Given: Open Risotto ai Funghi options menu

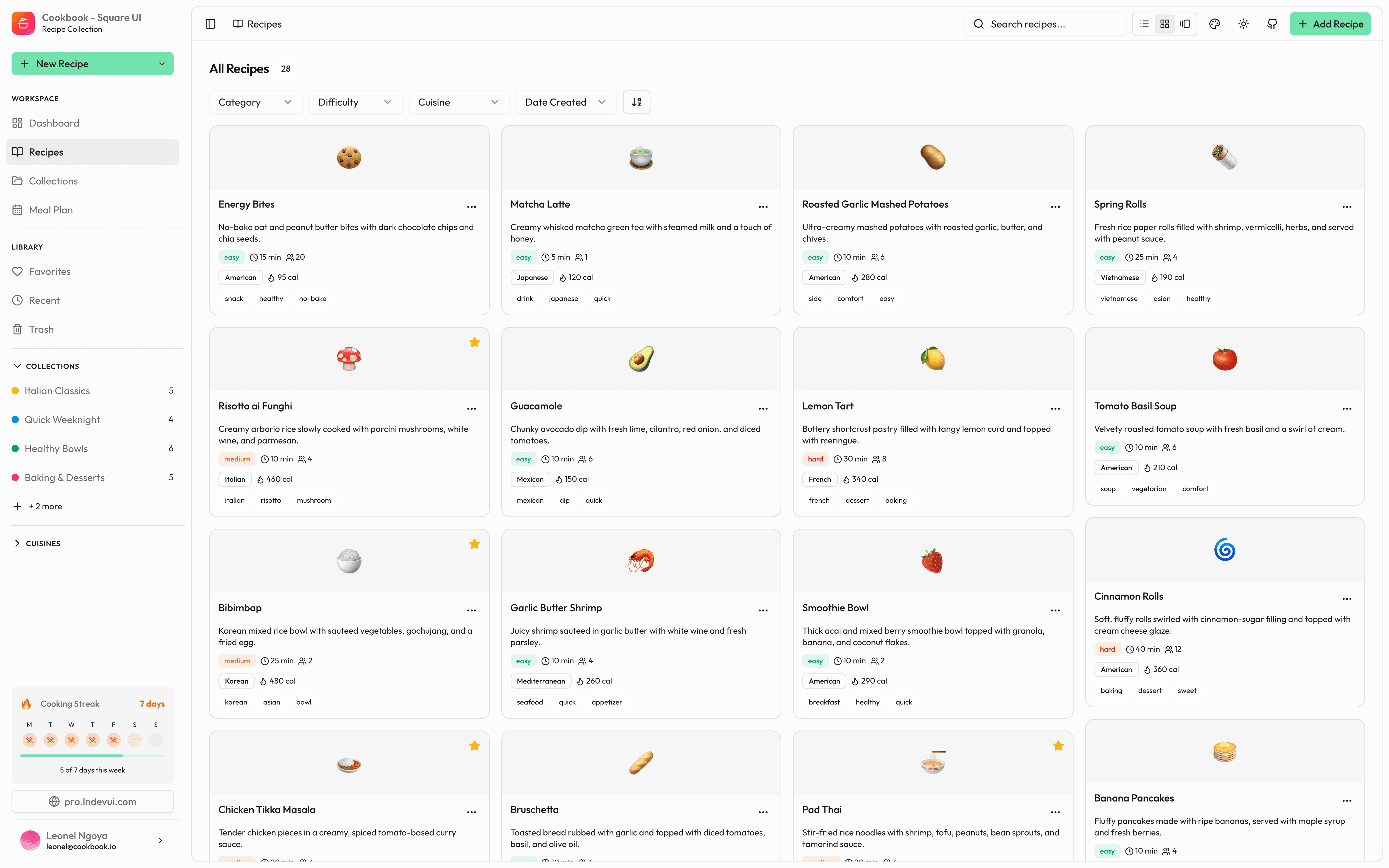Looking at the screenshot, I should pos(471,409).
